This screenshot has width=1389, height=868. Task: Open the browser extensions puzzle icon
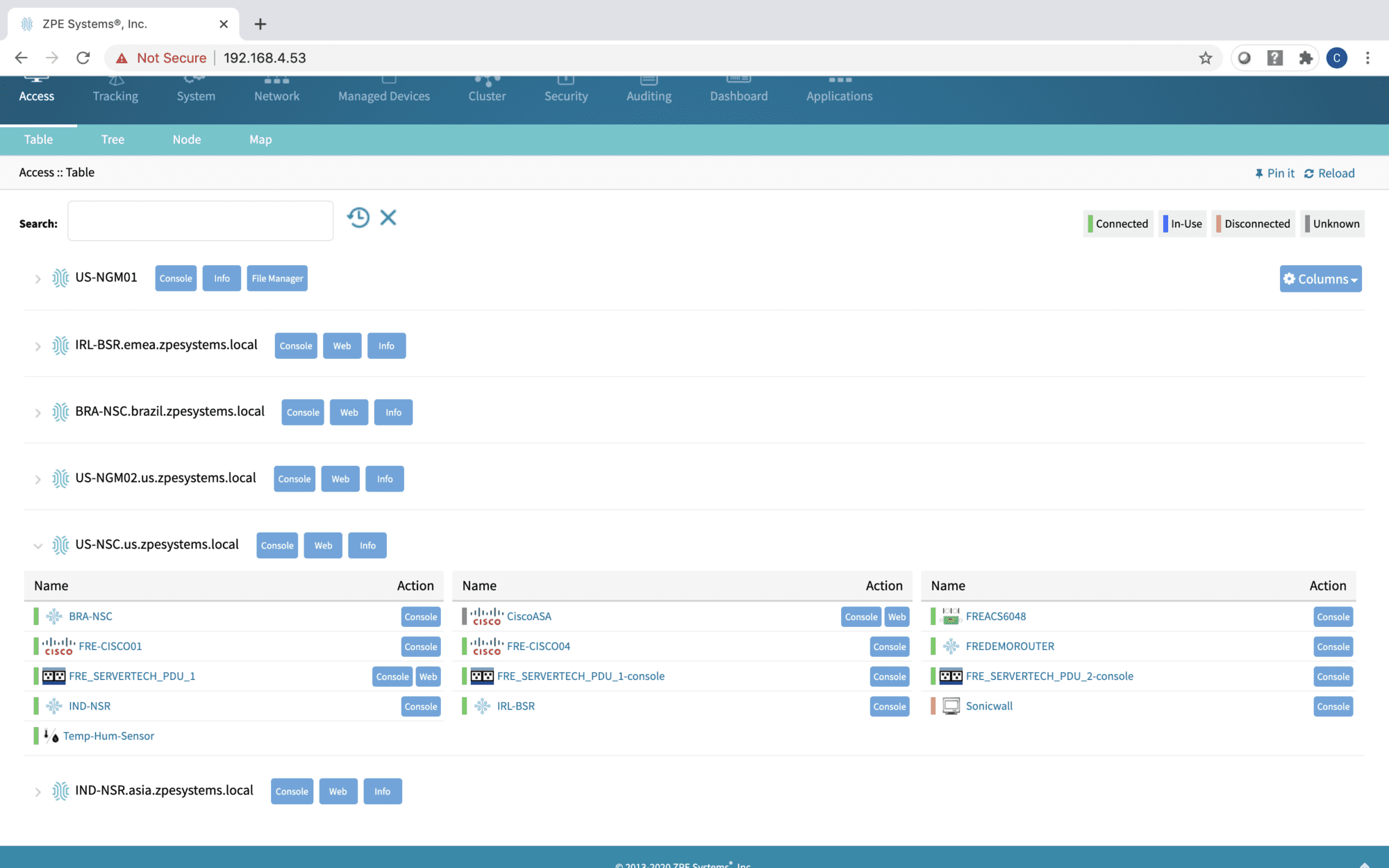[x=1306, y=58]
